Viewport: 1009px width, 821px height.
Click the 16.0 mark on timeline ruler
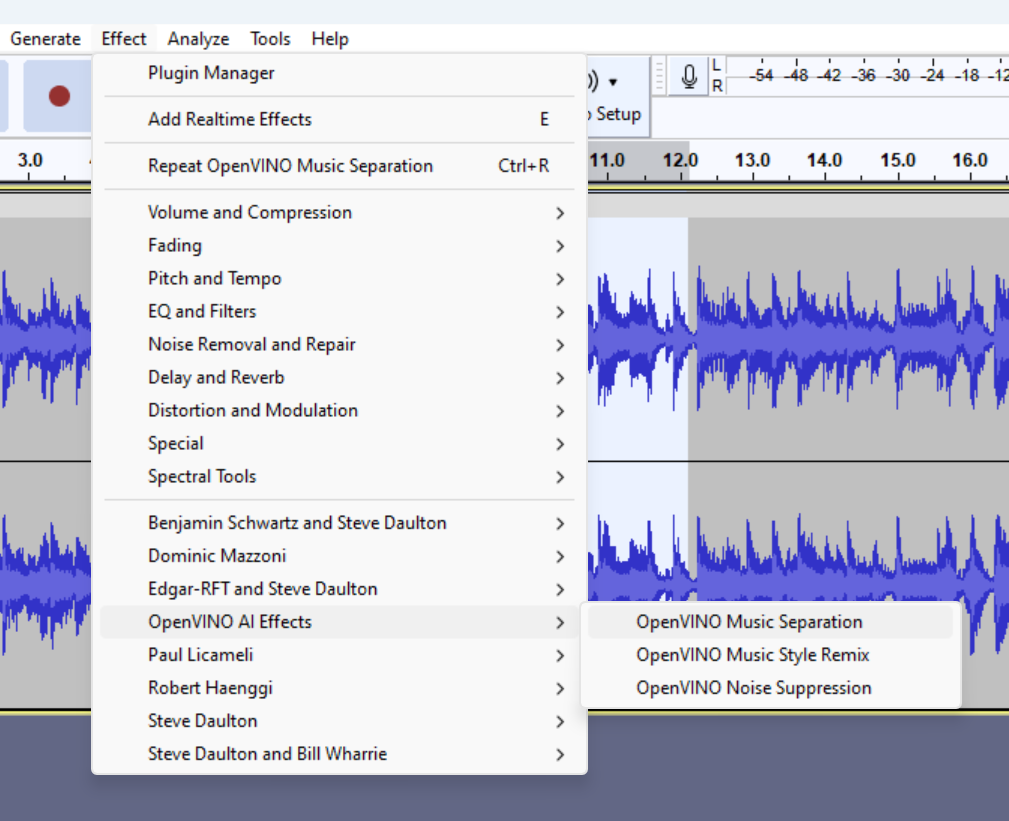[970, 160]
